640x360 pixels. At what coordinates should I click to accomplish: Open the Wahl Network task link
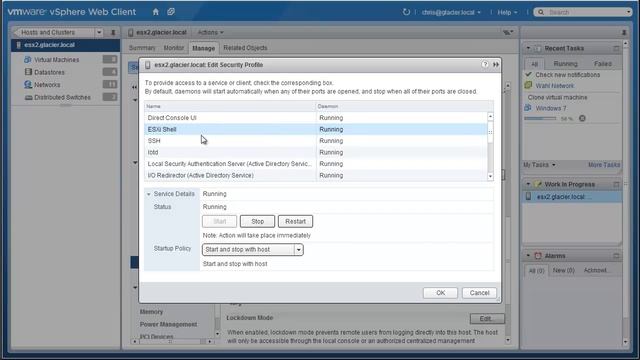pyautogui.click(x=554, y=86)
